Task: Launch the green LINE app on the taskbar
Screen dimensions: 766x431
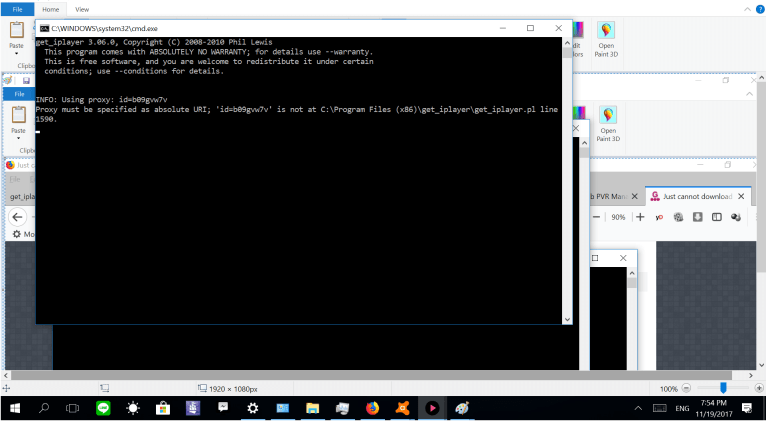Action: [x=103, y=408]
